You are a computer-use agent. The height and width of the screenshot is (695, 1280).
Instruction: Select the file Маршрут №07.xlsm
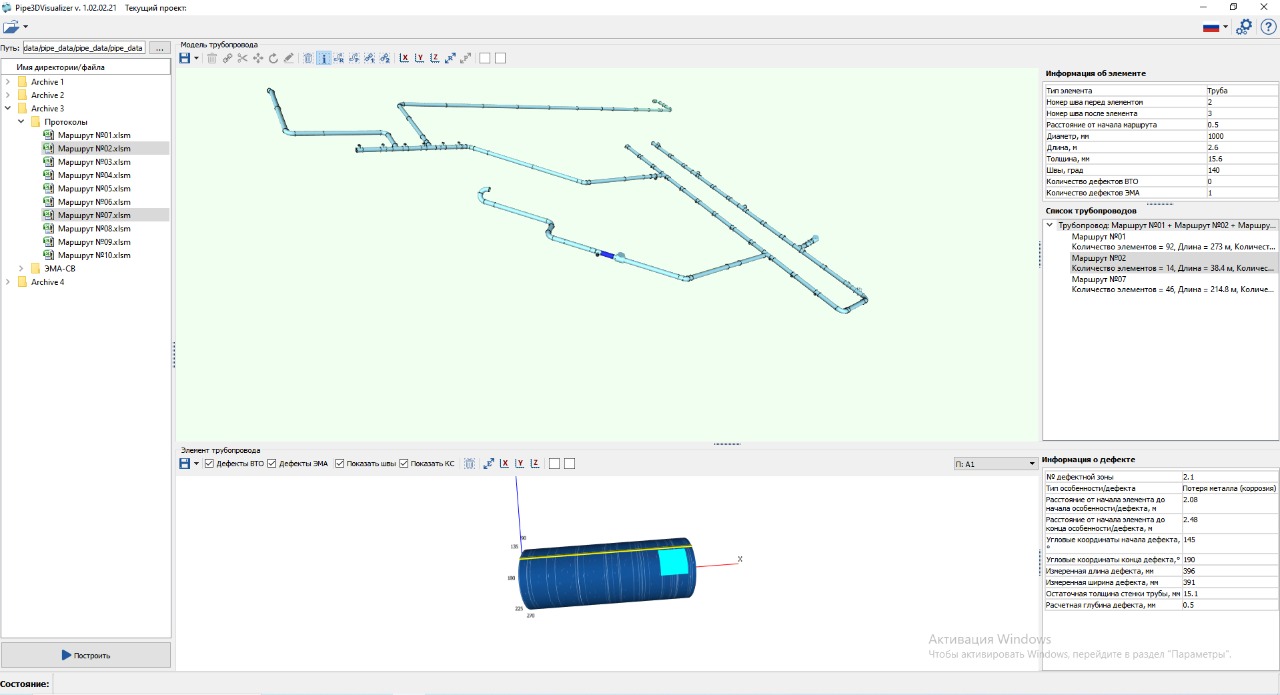[x=94, y=215]
